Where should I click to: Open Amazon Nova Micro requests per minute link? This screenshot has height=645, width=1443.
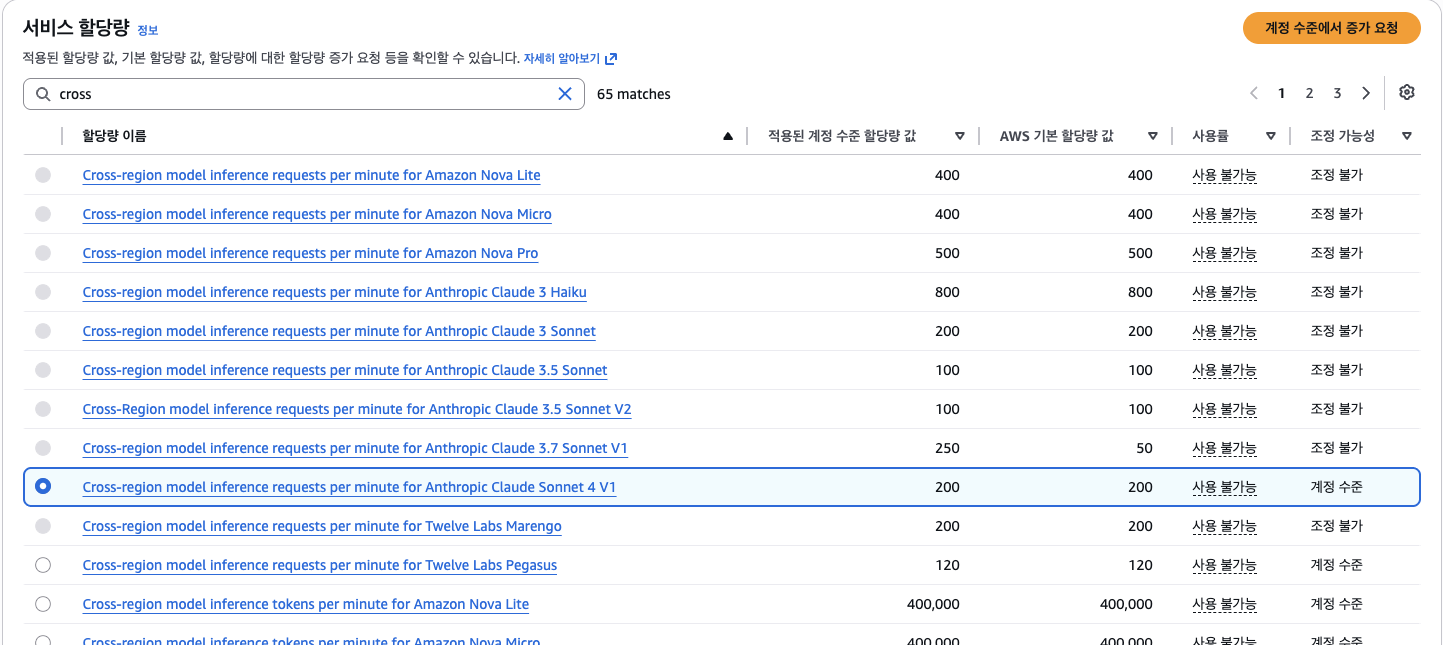tap(317, 214)
